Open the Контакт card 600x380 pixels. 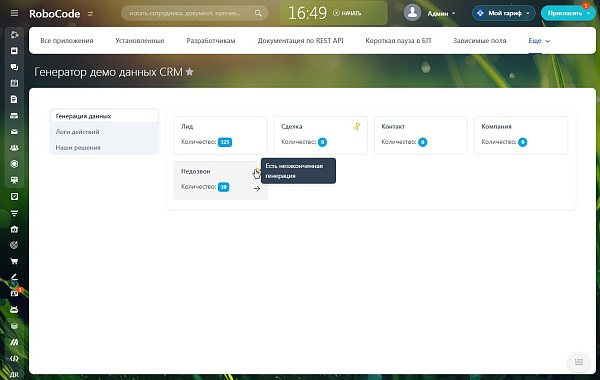421,135
